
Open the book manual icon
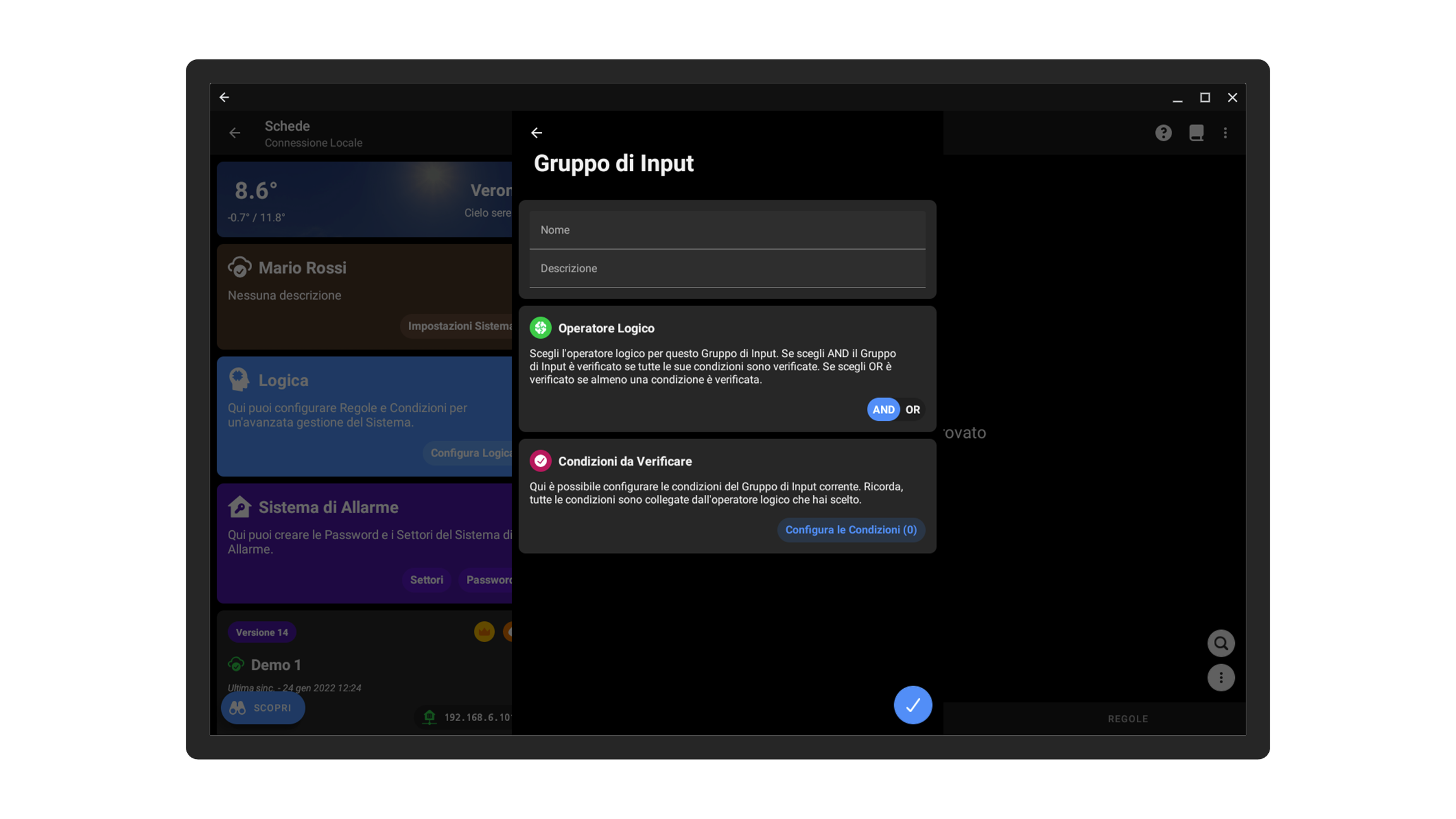[x=1196, y=133]
